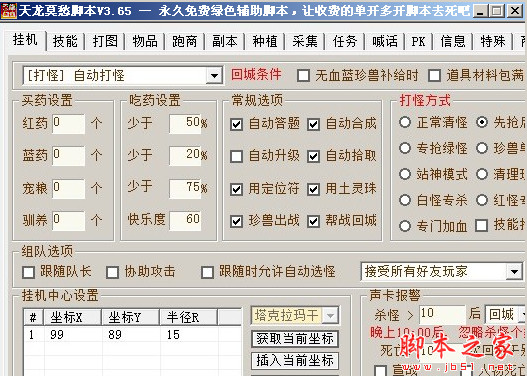Toggle 用土灵珠 checkbox
The image size is (527, 378).
tap(313, 189)
